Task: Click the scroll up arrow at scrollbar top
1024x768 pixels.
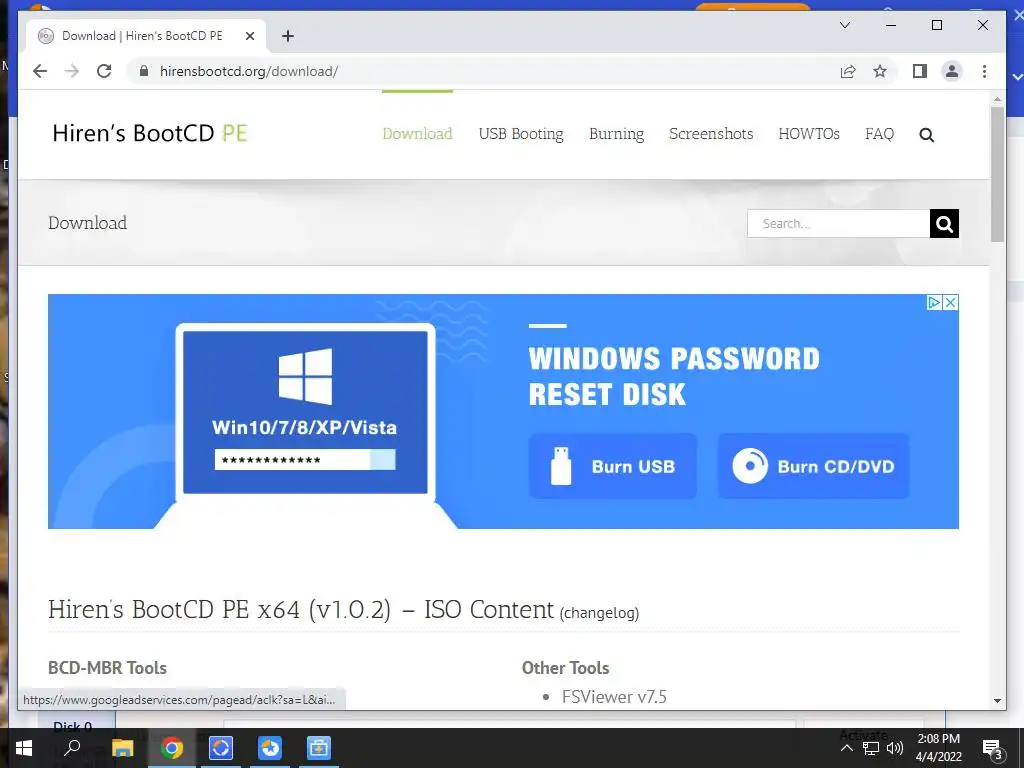Action: 997,99
